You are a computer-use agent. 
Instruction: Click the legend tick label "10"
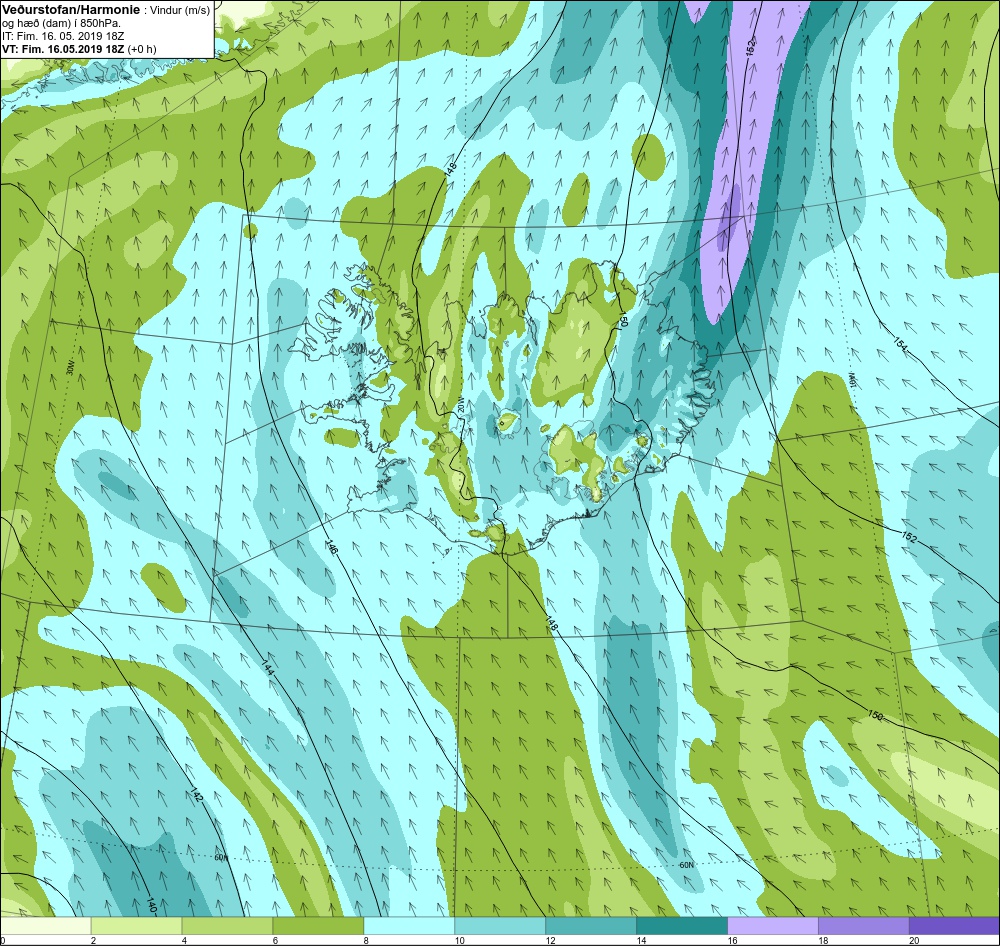pos(459,940)
